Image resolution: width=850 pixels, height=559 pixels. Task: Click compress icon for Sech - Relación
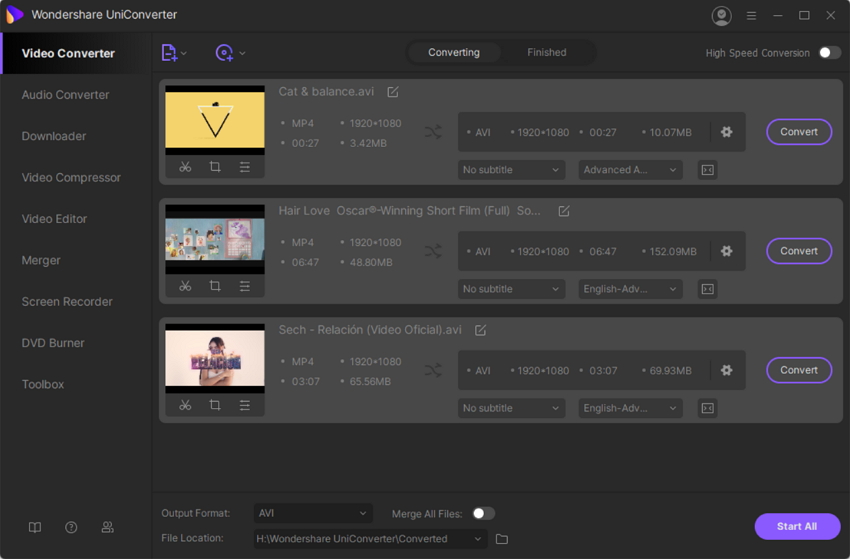707,408
